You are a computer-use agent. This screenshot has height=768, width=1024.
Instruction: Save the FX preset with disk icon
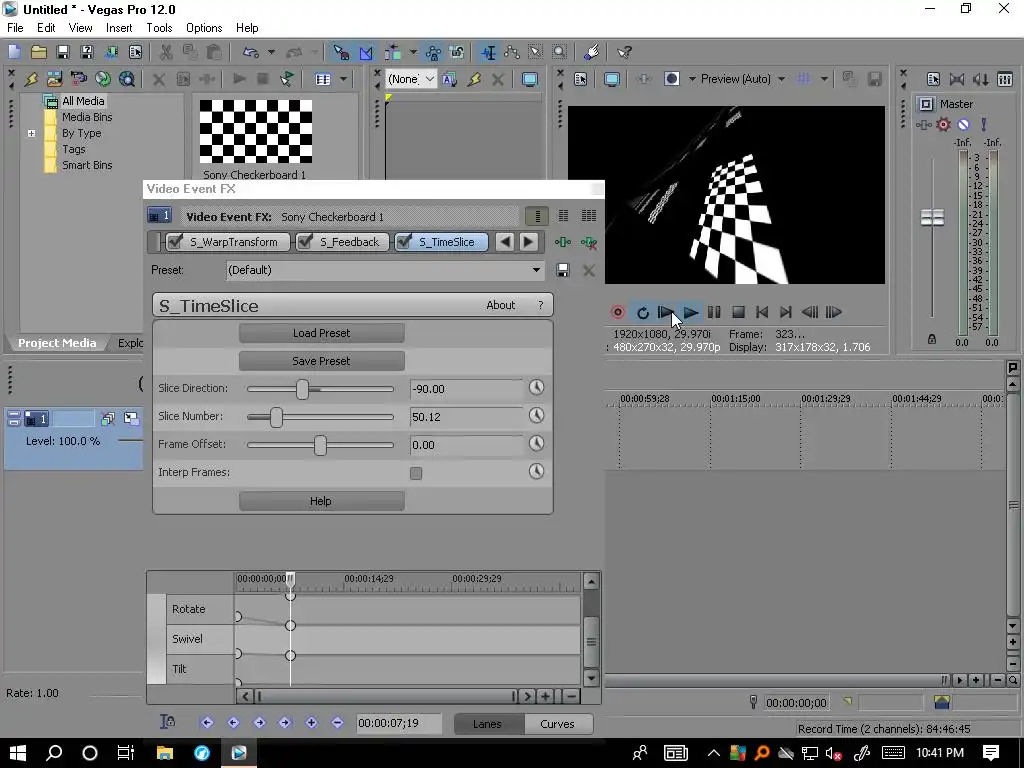point(563,270)
